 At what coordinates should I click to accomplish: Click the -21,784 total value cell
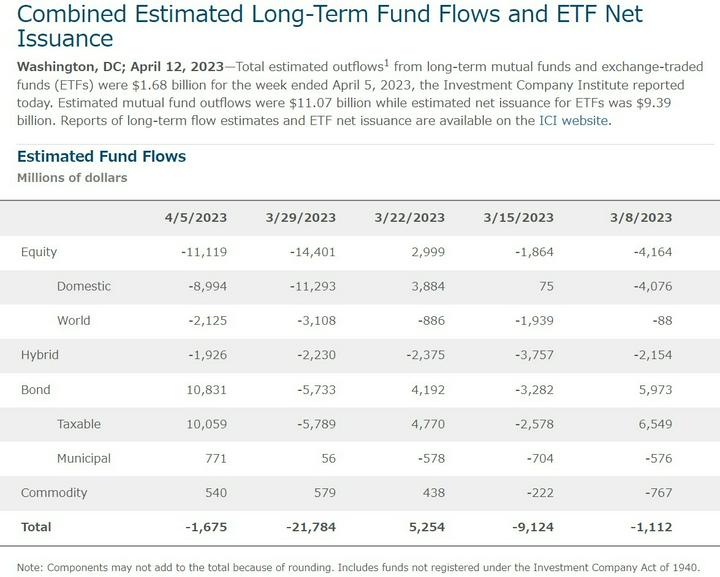[309, 526]
